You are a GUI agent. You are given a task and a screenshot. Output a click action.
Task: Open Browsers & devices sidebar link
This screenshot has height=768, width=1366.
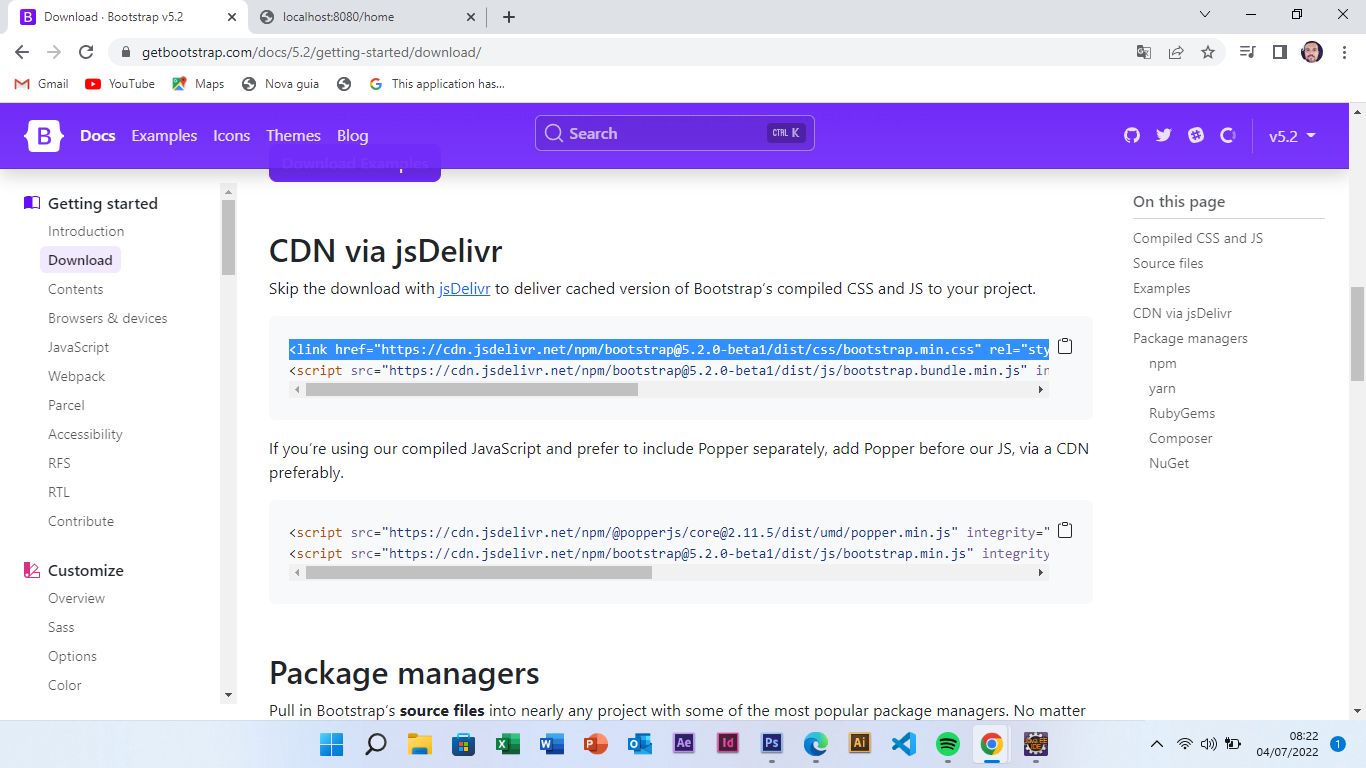point(108,318)
